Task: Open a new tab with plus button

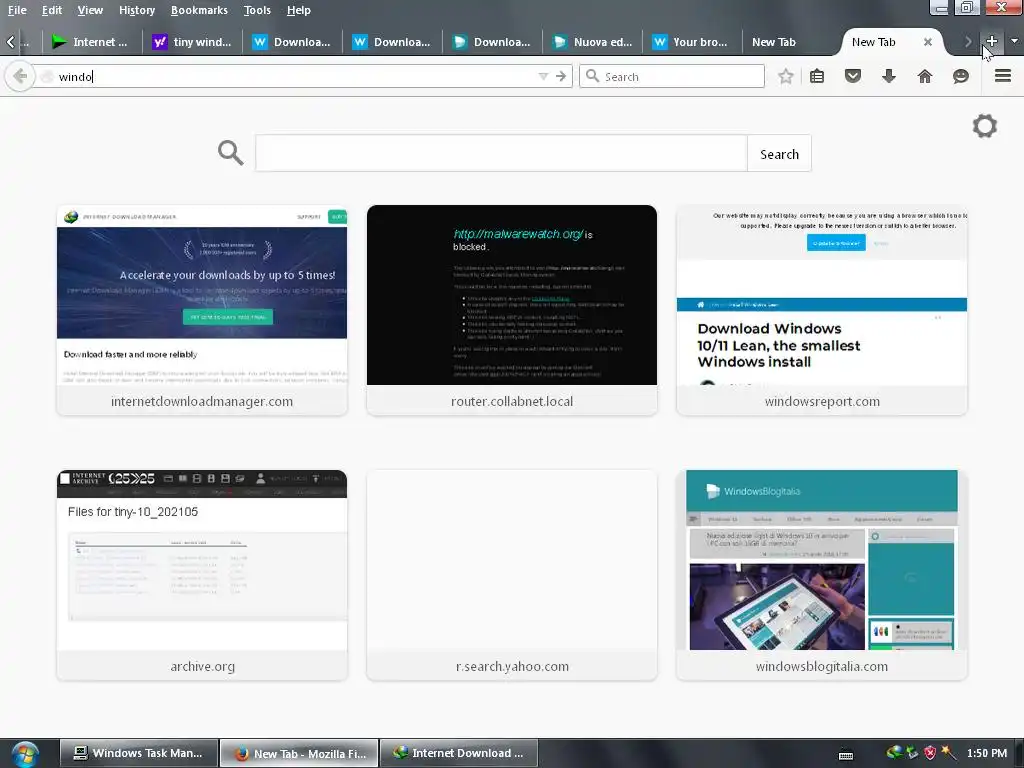Action: (991, 41)
